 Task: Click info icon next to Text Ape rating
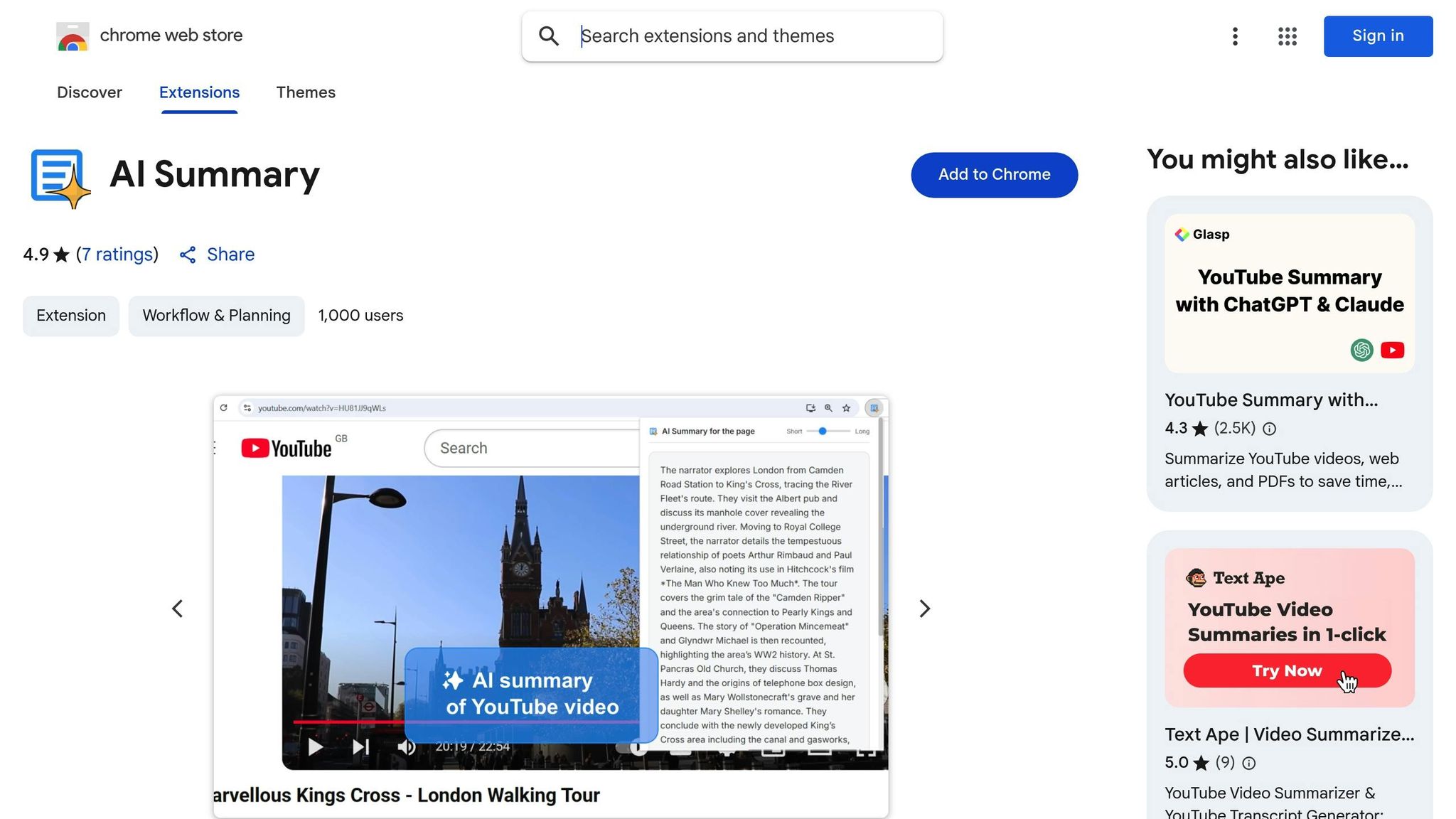pos(1248,763)
